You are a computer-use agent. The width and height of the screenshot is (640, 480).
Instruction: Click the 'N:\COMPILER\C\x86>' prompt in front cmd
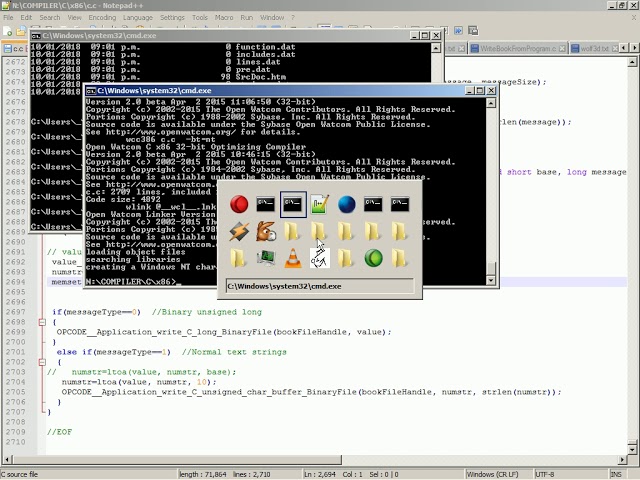(x=131, y=282)
